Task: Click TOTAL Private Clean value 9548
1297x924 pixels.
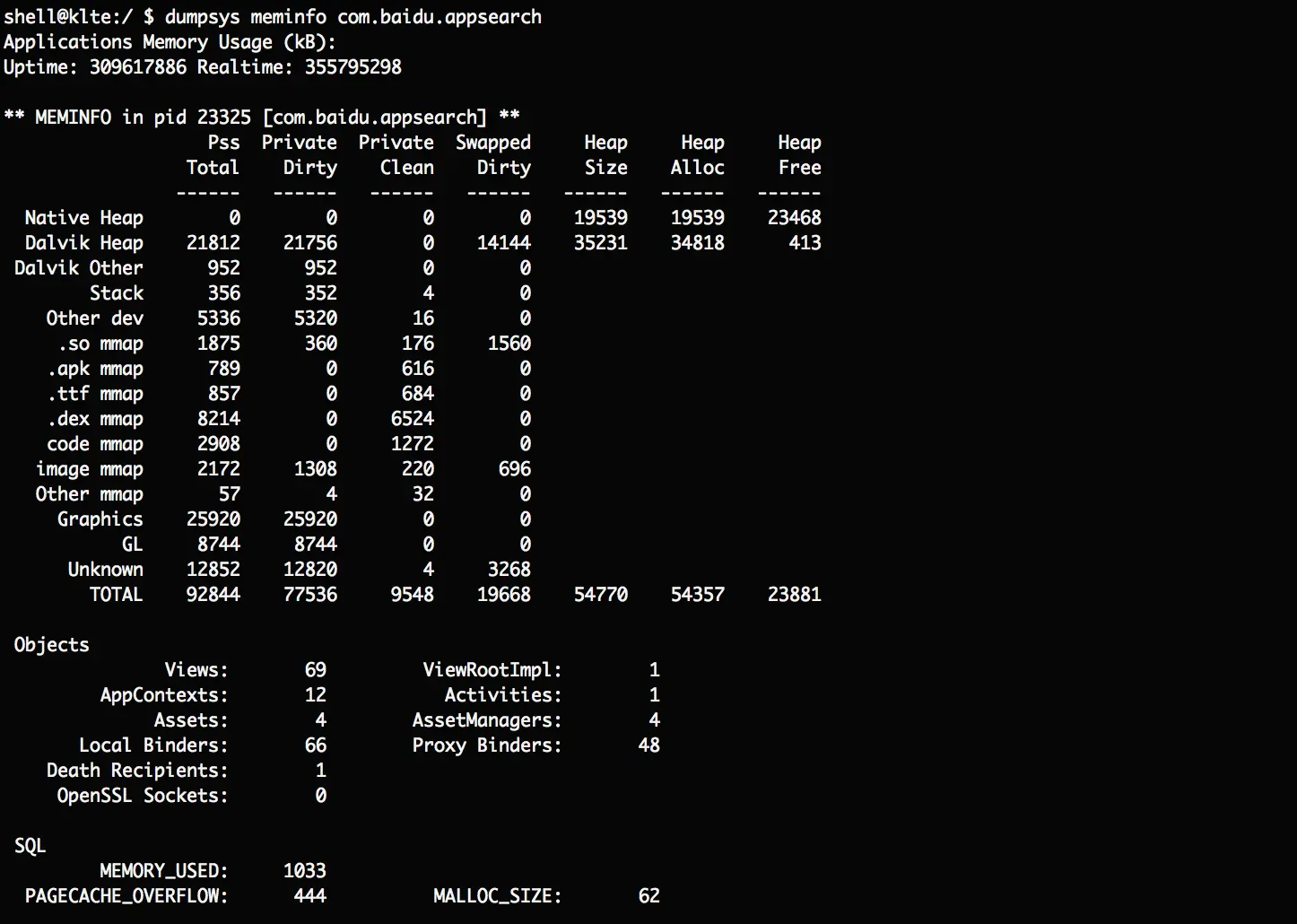Action: (413, 595)
